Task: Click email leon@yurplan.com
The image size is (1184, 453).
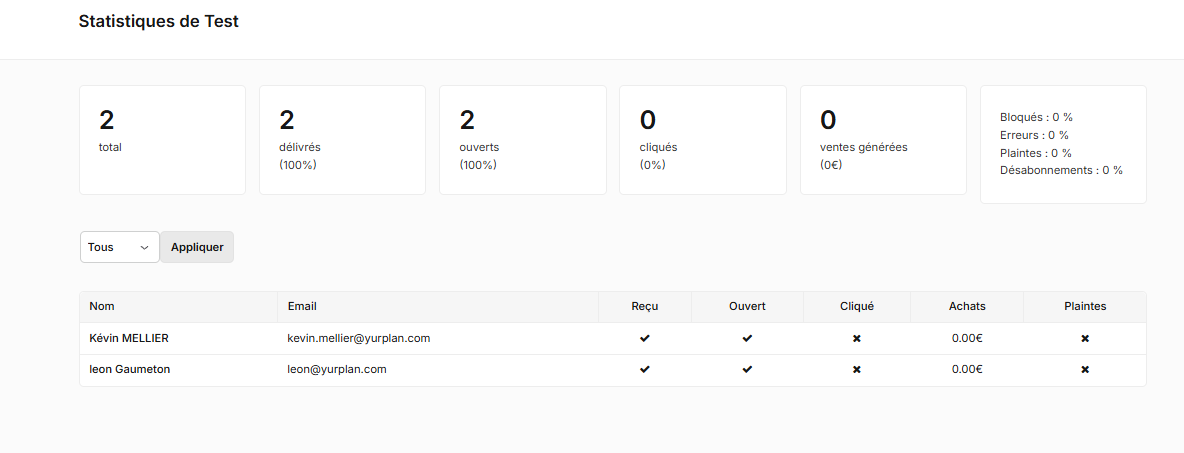Action: (x=337, y=369)
